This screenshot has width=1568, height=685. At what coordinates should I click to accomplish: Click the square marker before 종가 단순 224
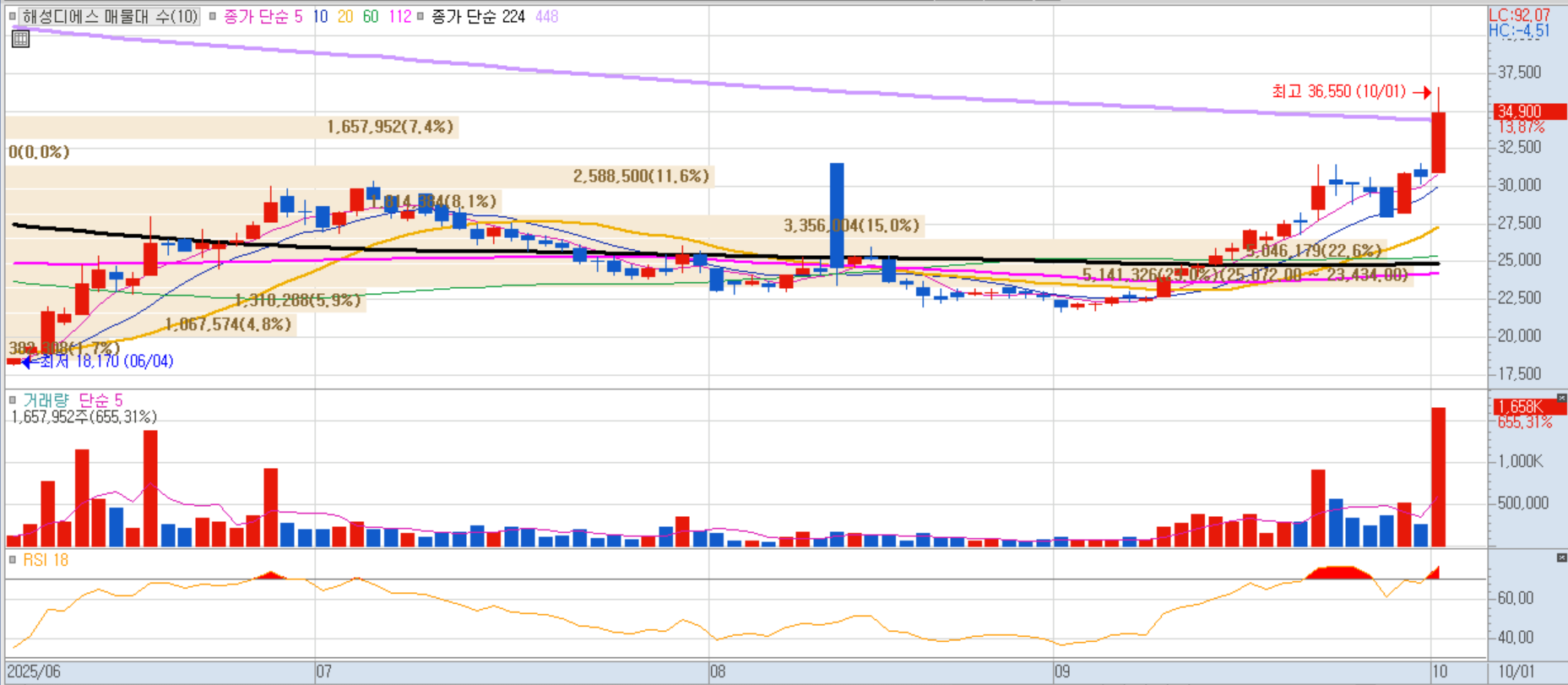(x=420, y=16)
